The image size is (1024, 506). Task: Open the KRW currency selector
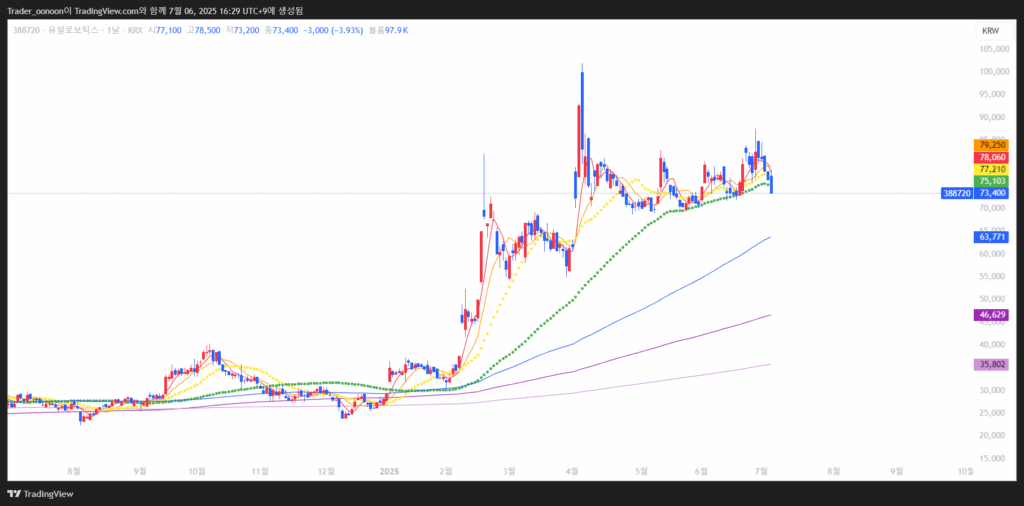990,31
